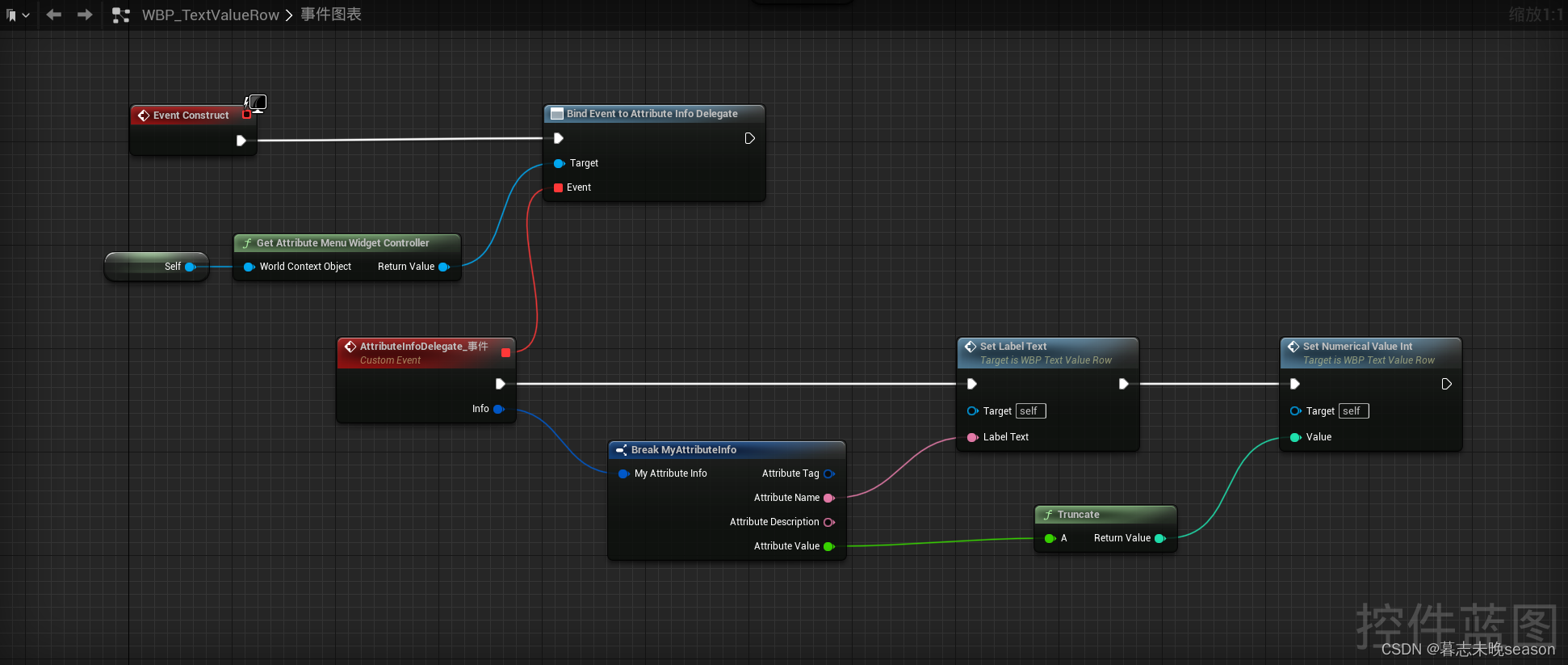Image resolution: width=1568 pixels, height=665 pixels.
Task: Click the Event Construct exec output pin
Action: (241, 141)
